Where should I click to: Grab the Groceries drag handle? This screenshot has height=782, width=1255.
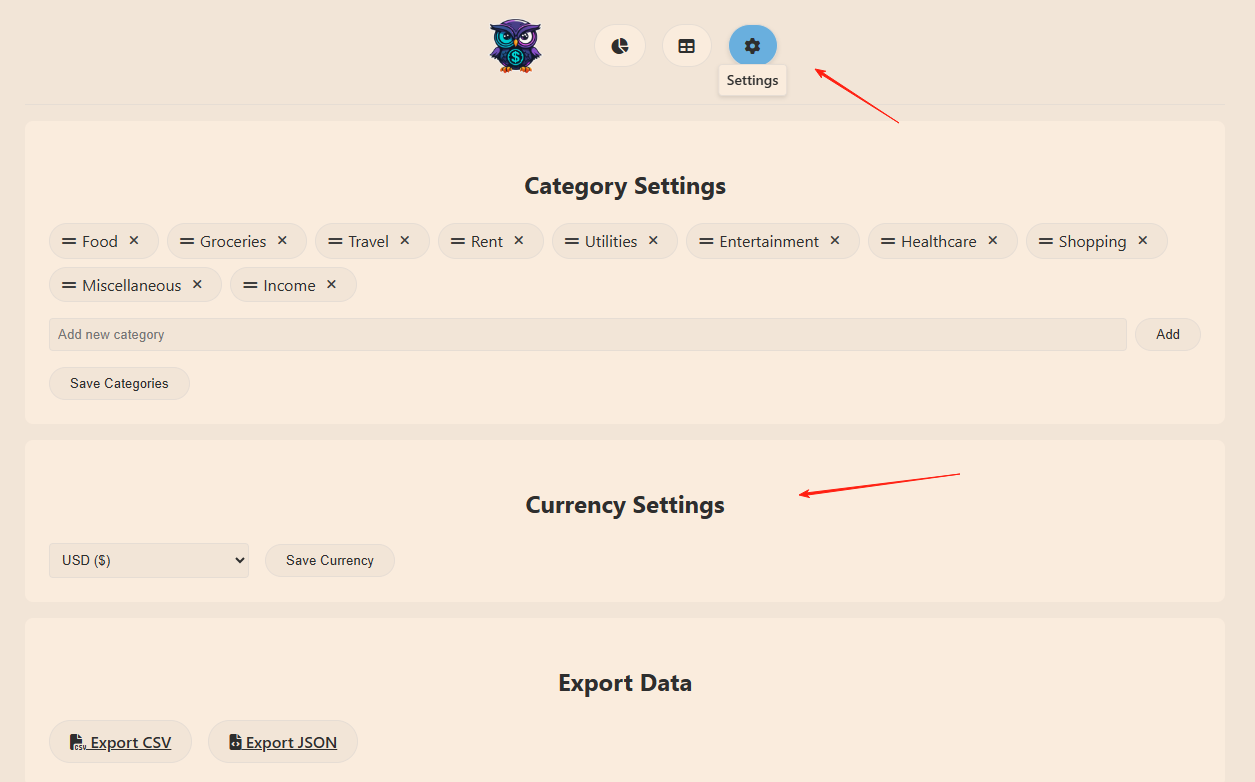click(x=187, y=242)
